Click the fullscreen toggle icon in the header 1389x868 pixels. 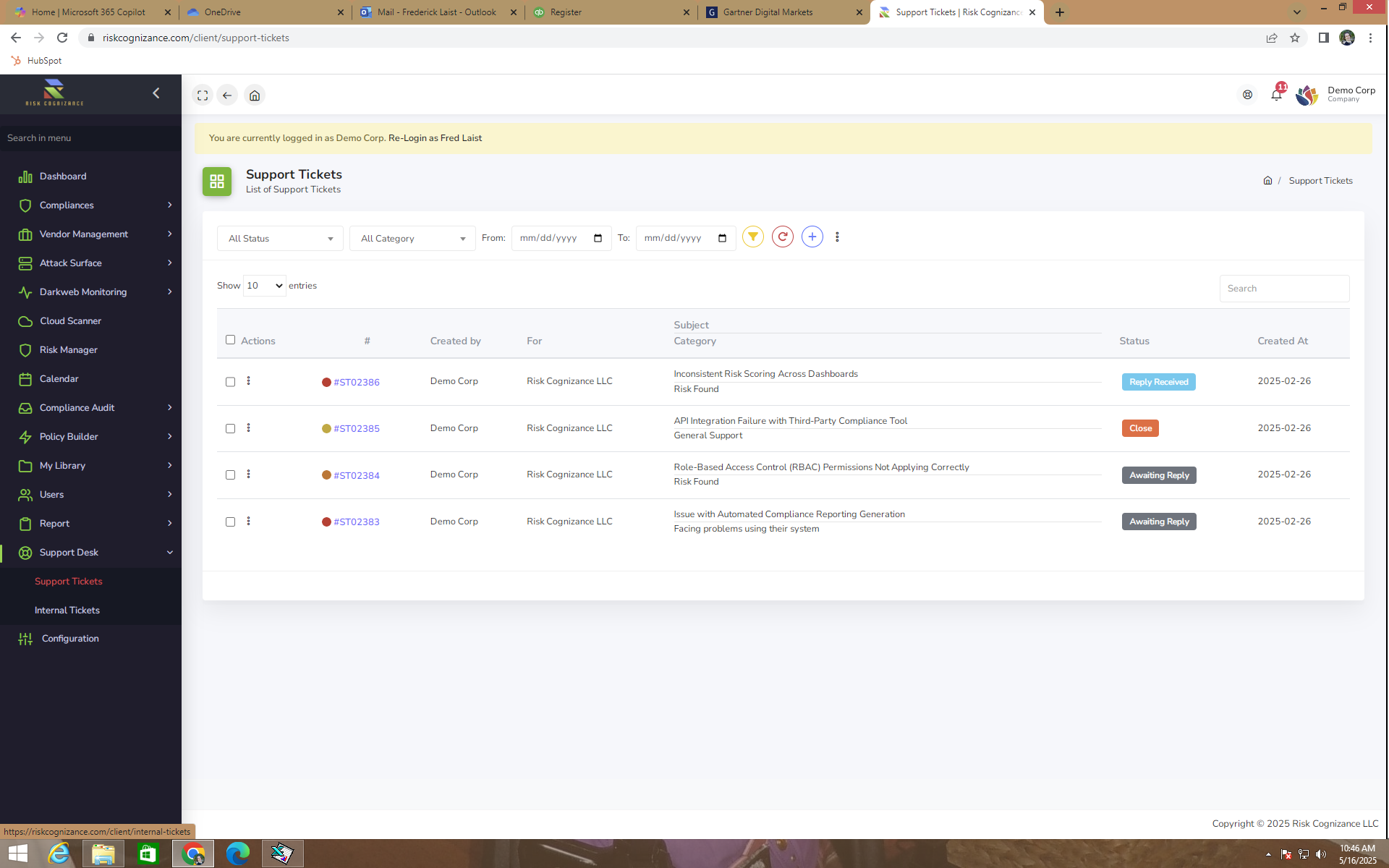click(x=203, y=95)
